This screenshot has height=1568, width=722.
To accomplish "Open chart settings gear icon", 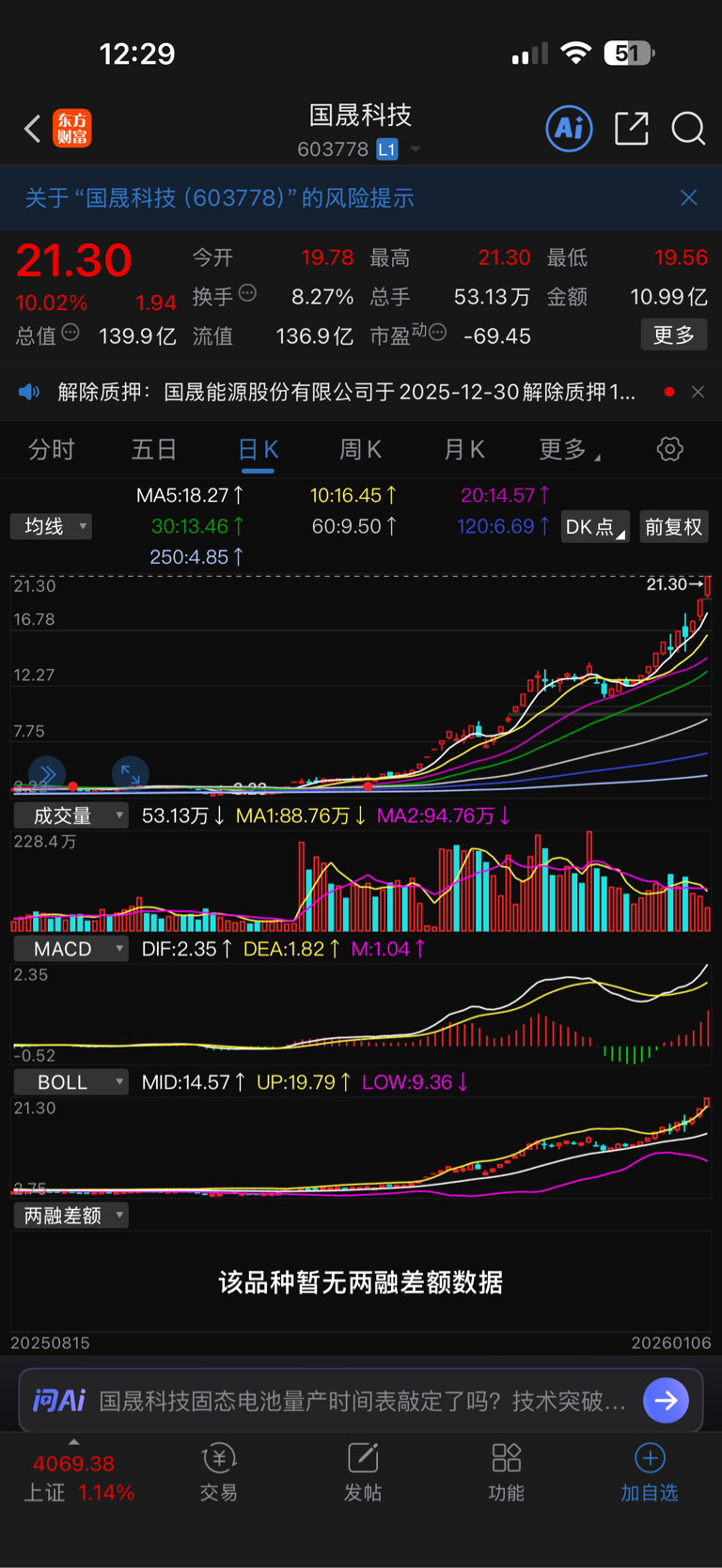I will click(x=670, y=449).
